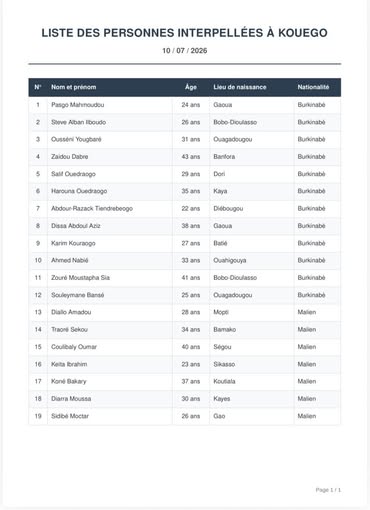The width and height of the screenshot is (370, 510).
Task: Click the document title heading
Action: tap(184, 33)
